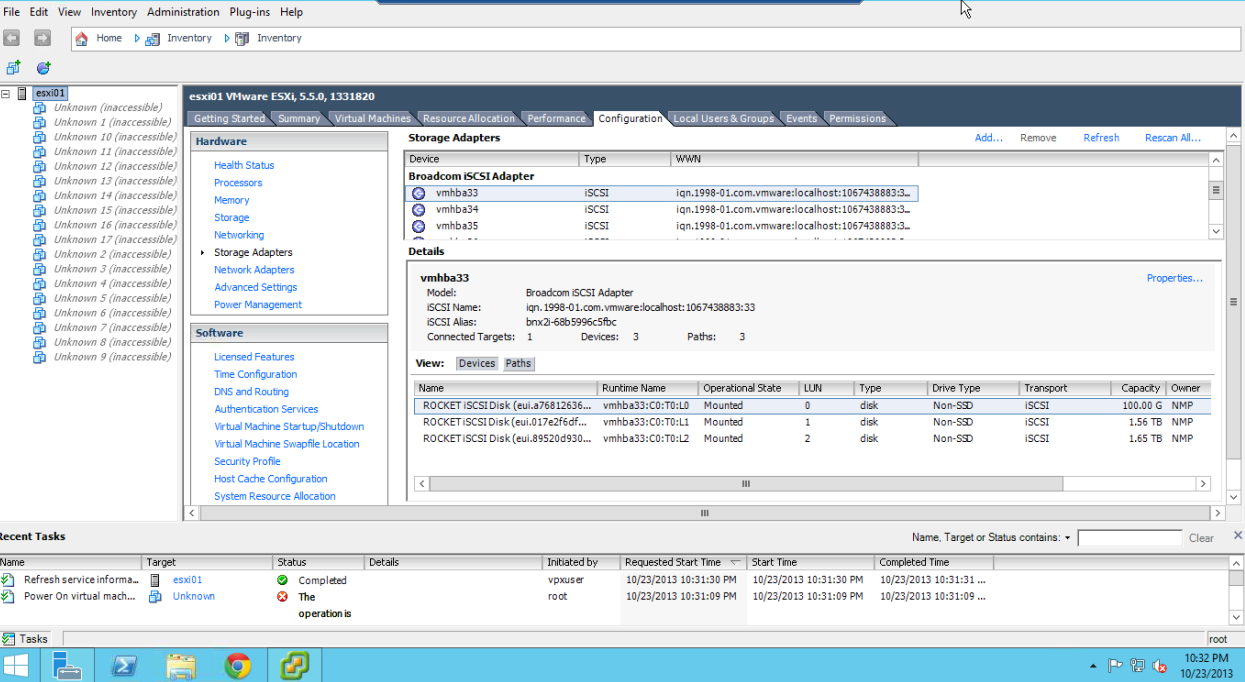Open File Explorer from the taskbar

click(x=181, y=666)
